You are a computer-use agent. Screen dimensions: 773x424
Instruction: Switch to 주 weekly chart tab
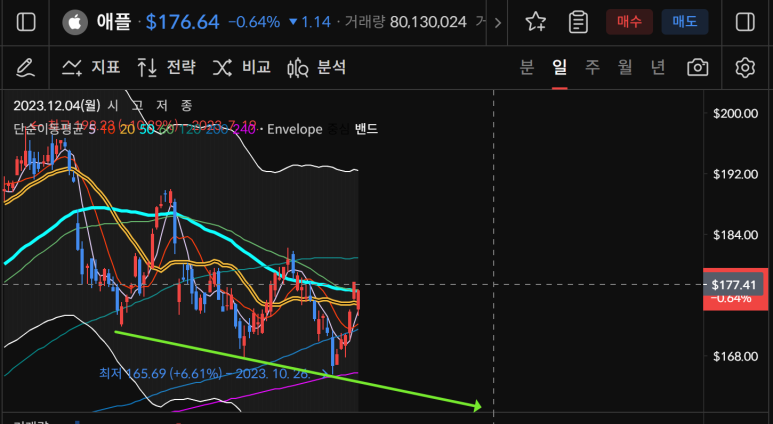tap(592, 67)
